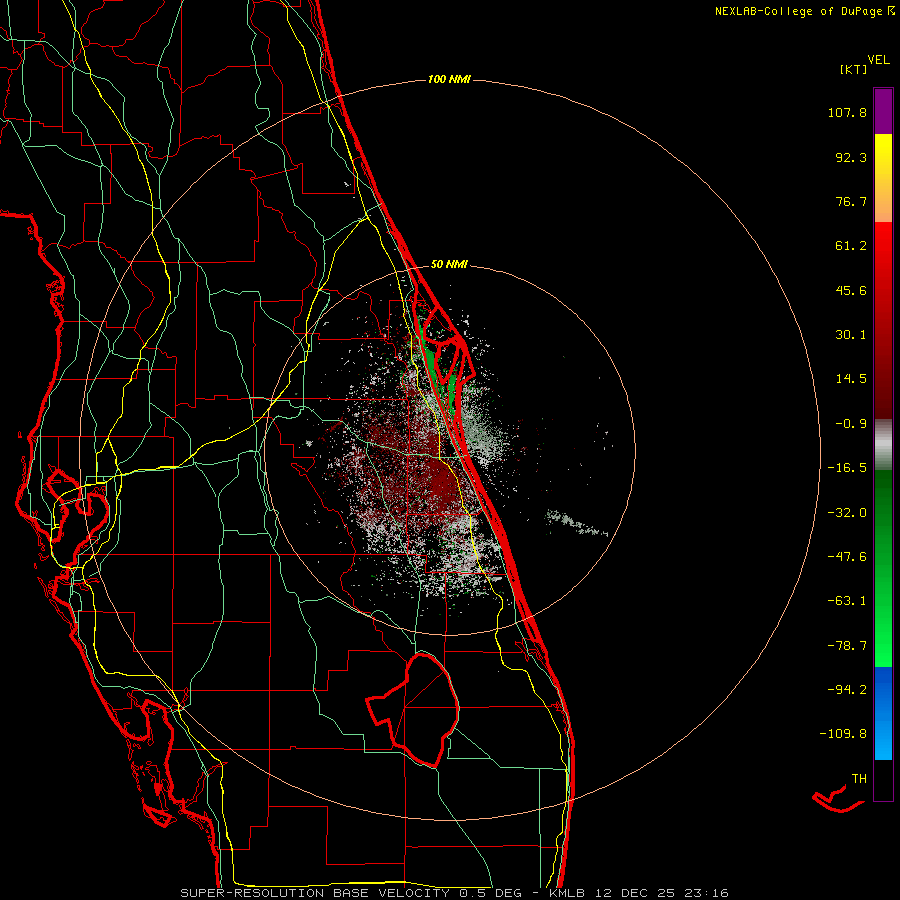The width and height of the screenshot is (900, 900).
Task: Click the 45.6 legend value
Action: (x=851, y=290)
